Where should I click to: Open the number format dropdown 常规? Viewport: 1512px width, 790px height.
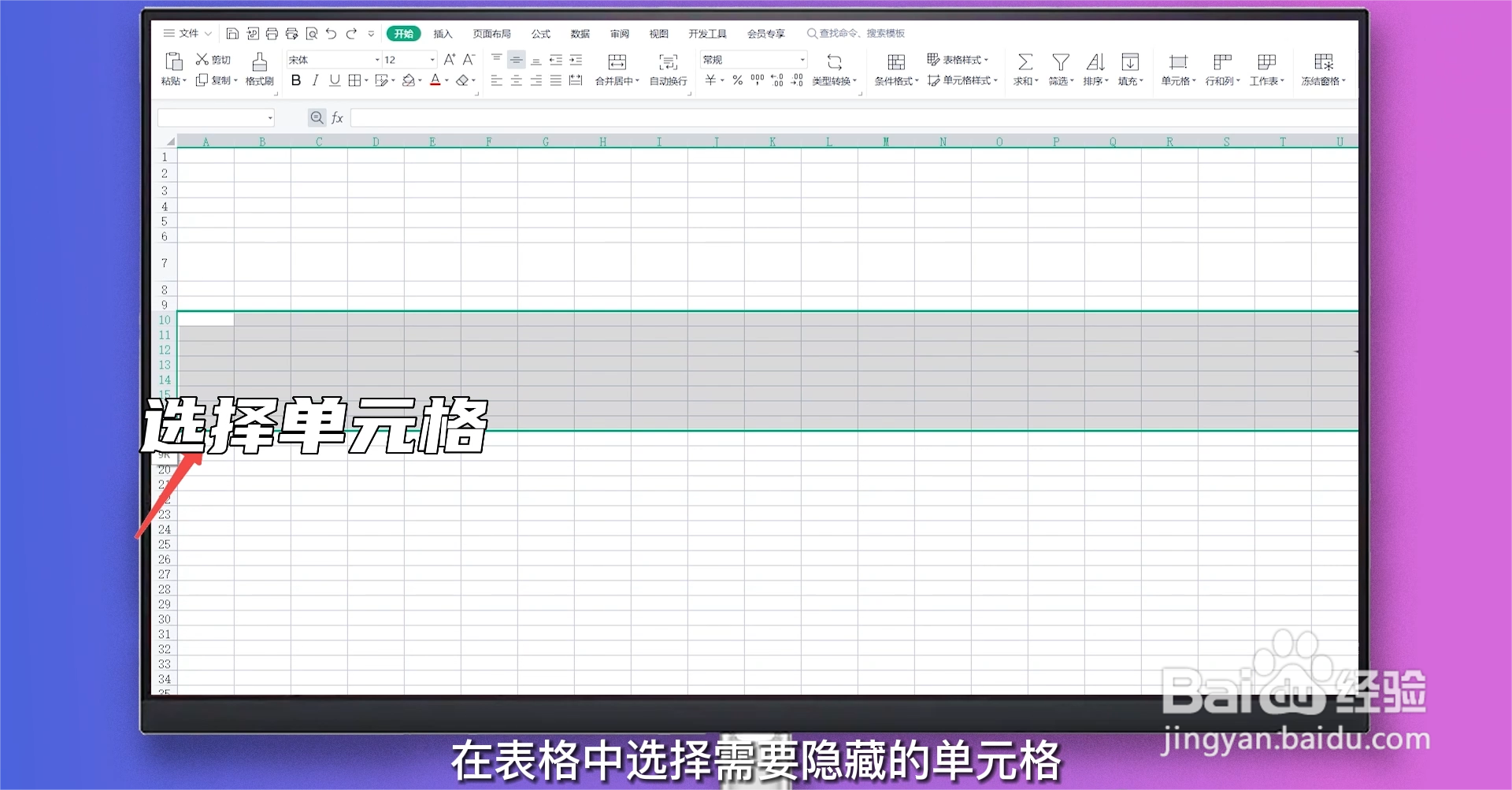[802, 60]
